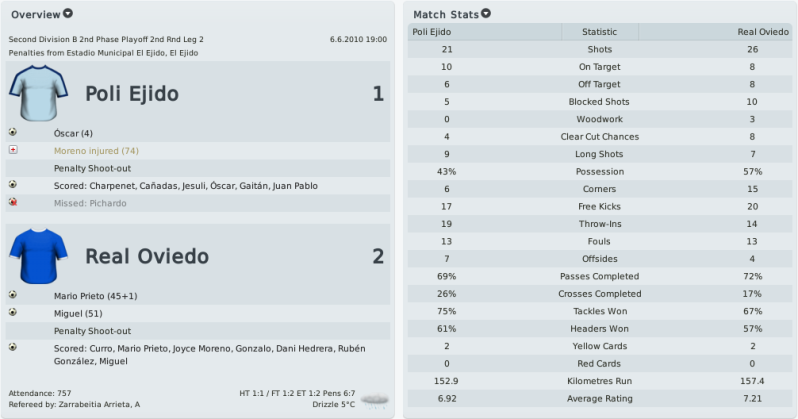
Task: Click the drizzle weather cloud icon
Action: [x=375, y=400]
